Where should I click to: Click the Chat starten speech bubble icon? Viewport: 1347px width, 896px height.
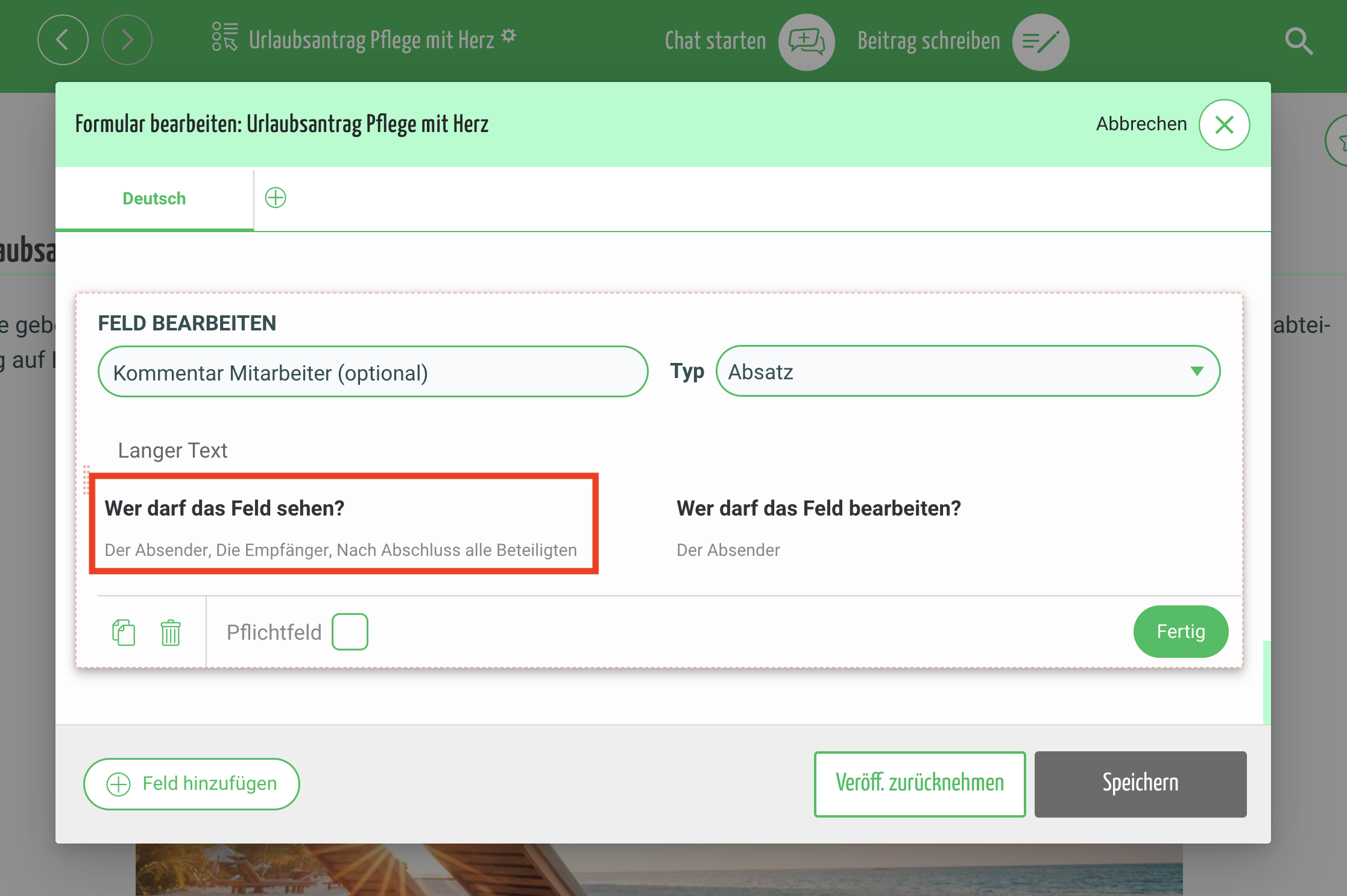point(806,42)
